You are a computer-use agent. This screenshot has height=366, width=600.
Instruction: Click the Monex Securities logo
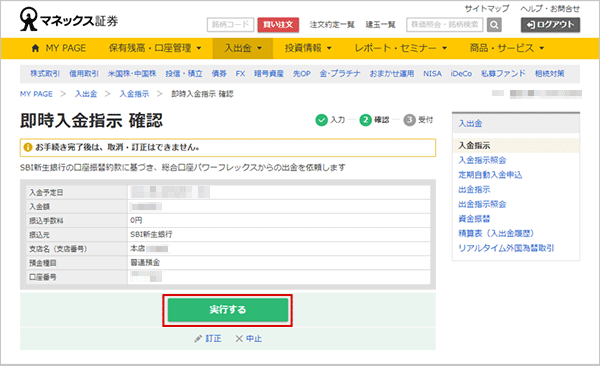[x=69, y=20]
